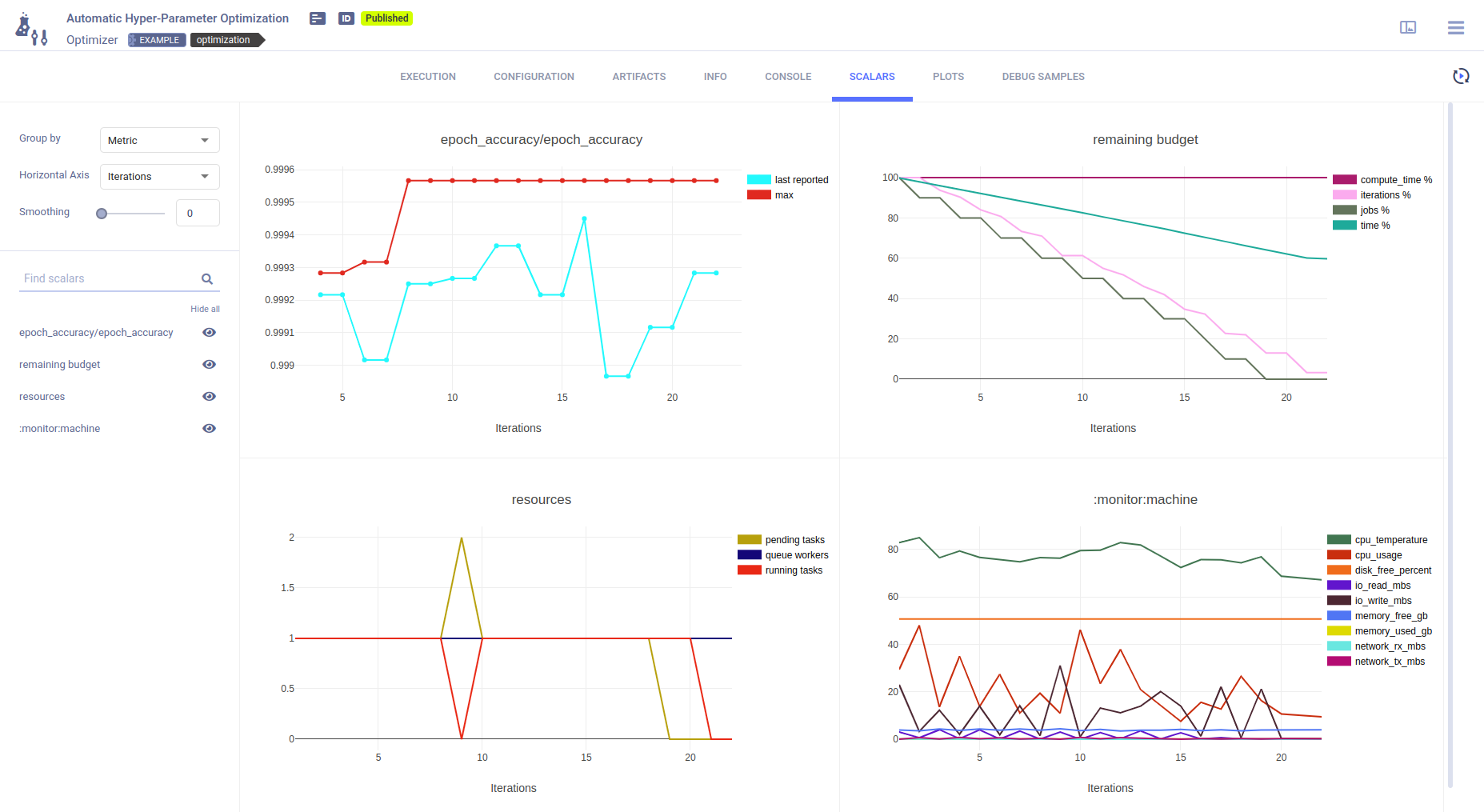Toggle :monitor:machine scalar visibility
This screenshot has width=1484, height=812.
(209, 429)
